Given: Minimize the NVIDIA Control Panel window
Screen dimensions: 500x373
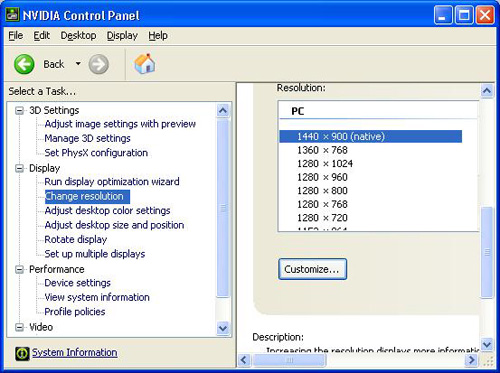Looking at the screenshot, I should pyautogui.click(x=443, y=15).
